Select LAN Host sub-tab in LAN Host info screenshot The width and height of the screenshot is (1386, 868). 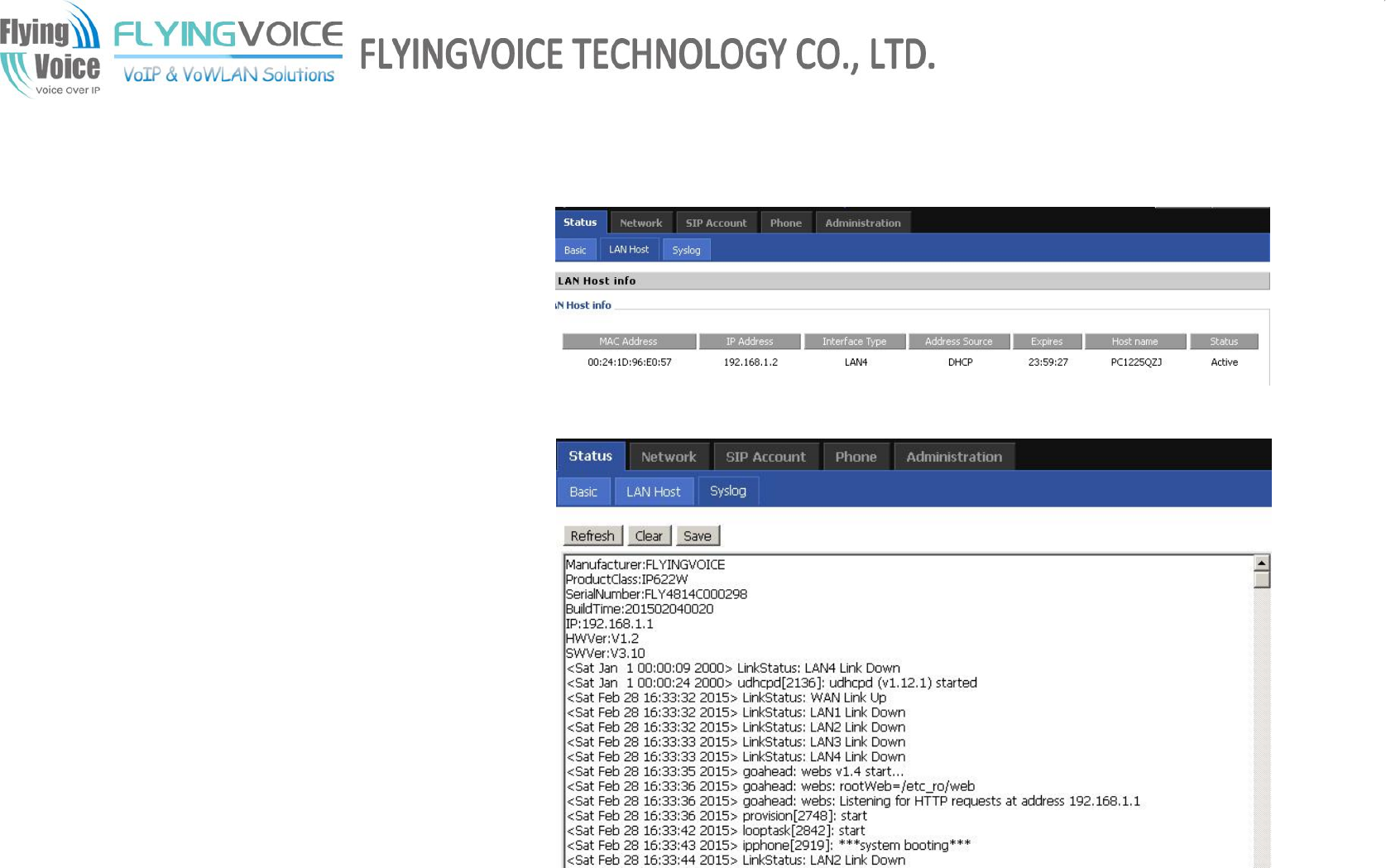tap(629, 249)
